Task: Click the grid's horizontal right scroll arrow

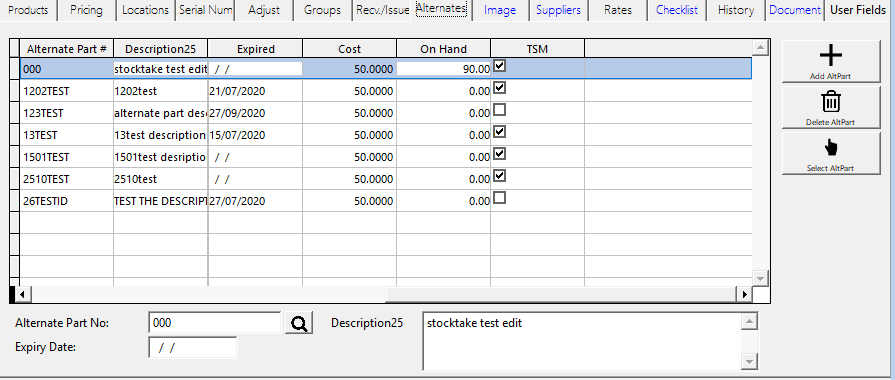Action: tap(744, 294)
